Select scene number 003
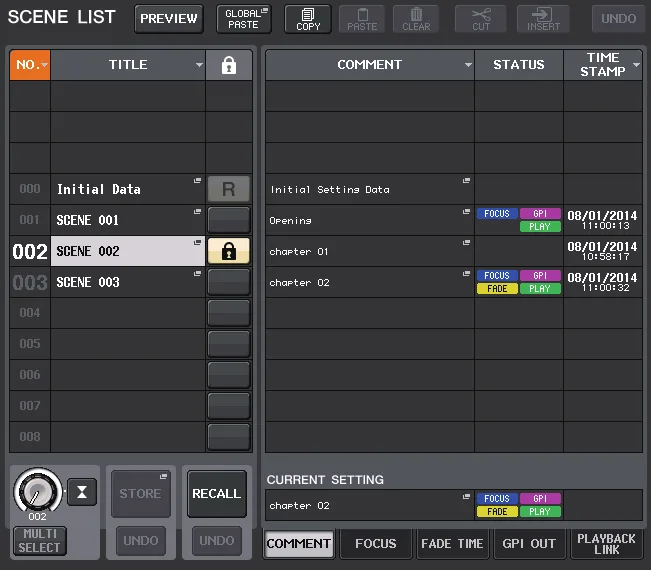651x570 pixels. click(x=30, y=282)
